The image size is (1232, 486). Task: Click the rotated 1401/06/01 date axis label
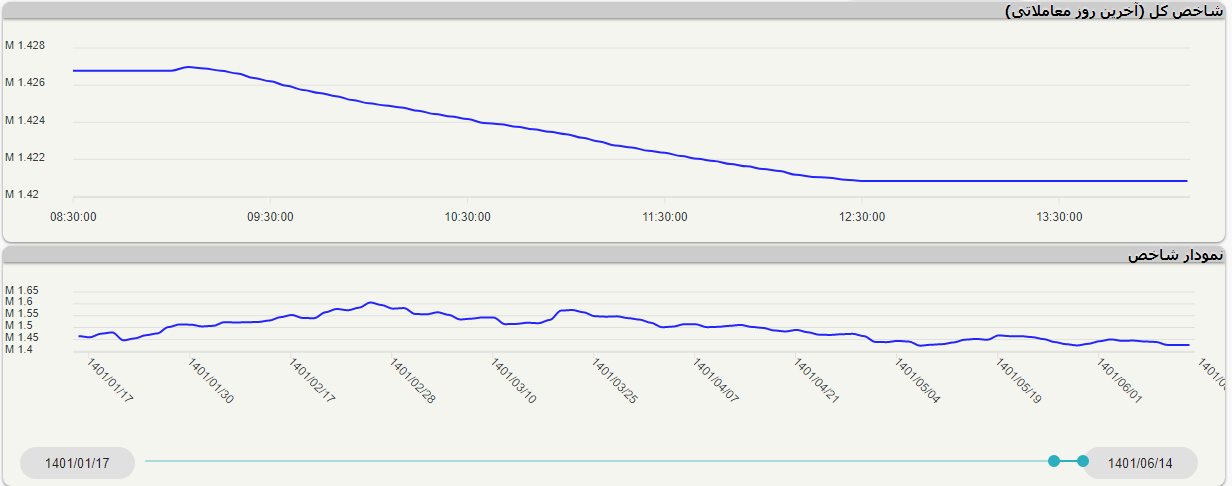pyautogui.click(x=1119, y=382)
